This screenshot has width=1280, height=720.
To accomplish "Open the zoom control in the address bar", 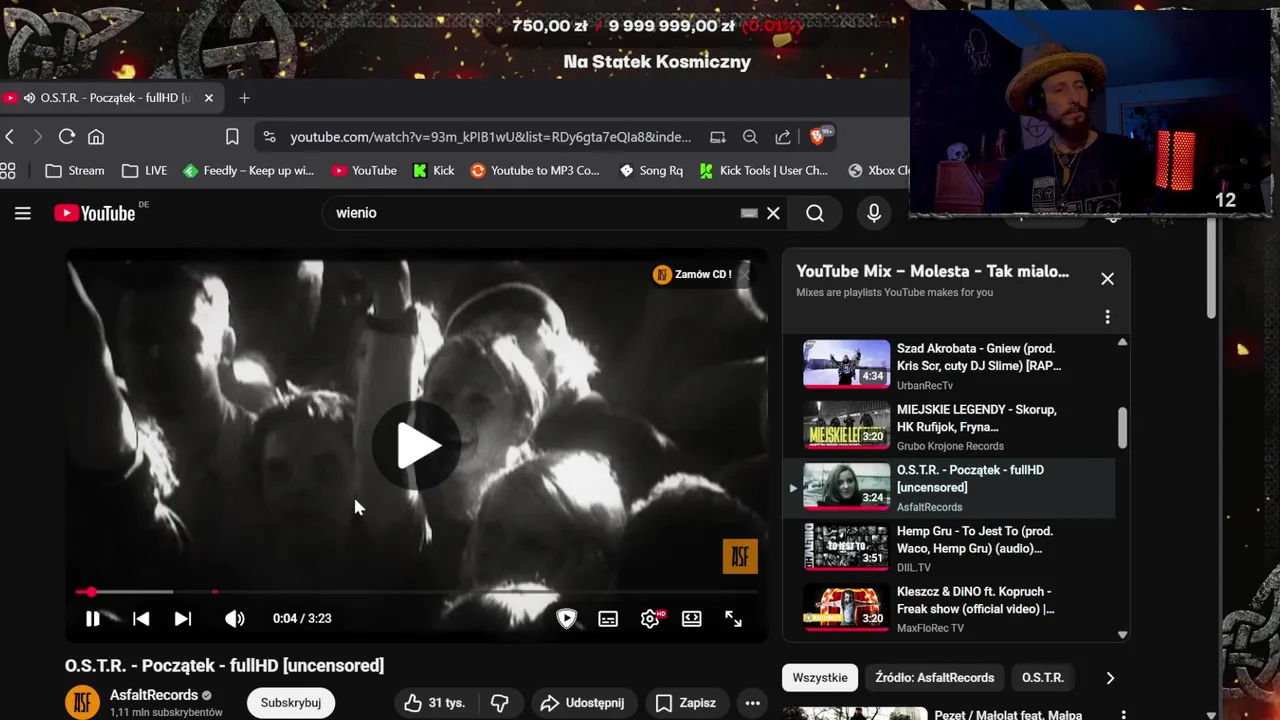I will (750, 137).
